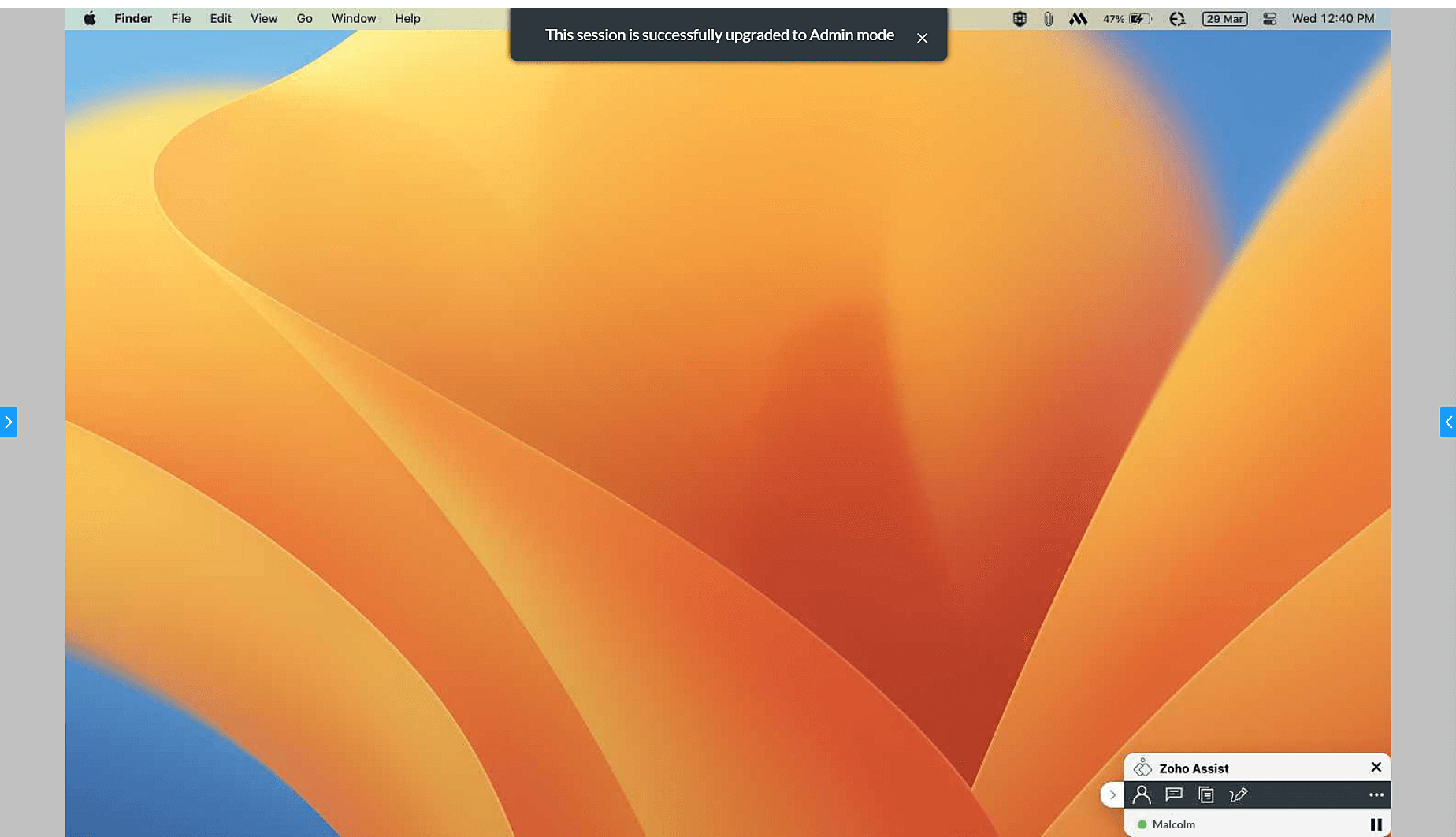Expand the left side panel chevron
The width and height of the screenshot is (1456, 837).
click(x=6, y=422)
